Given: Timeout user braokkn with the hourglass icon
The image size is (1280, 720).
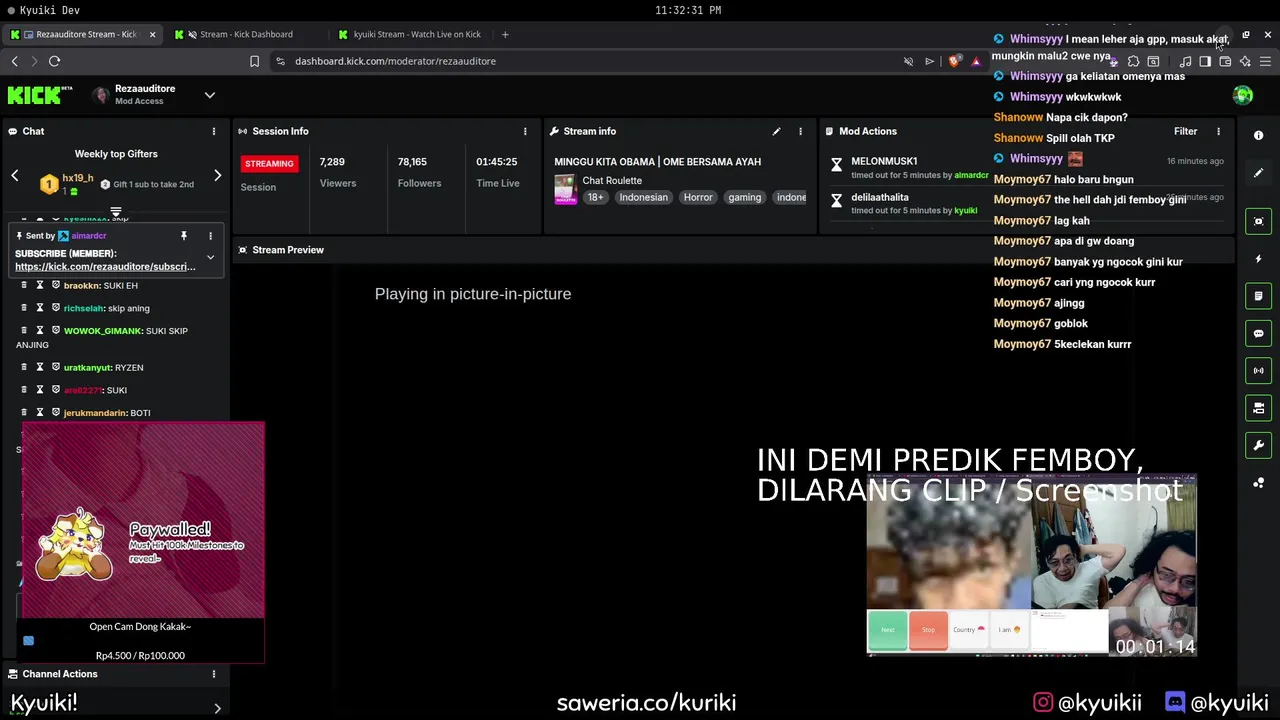Looking at the screenshot, I should click(x=40, y=285).
